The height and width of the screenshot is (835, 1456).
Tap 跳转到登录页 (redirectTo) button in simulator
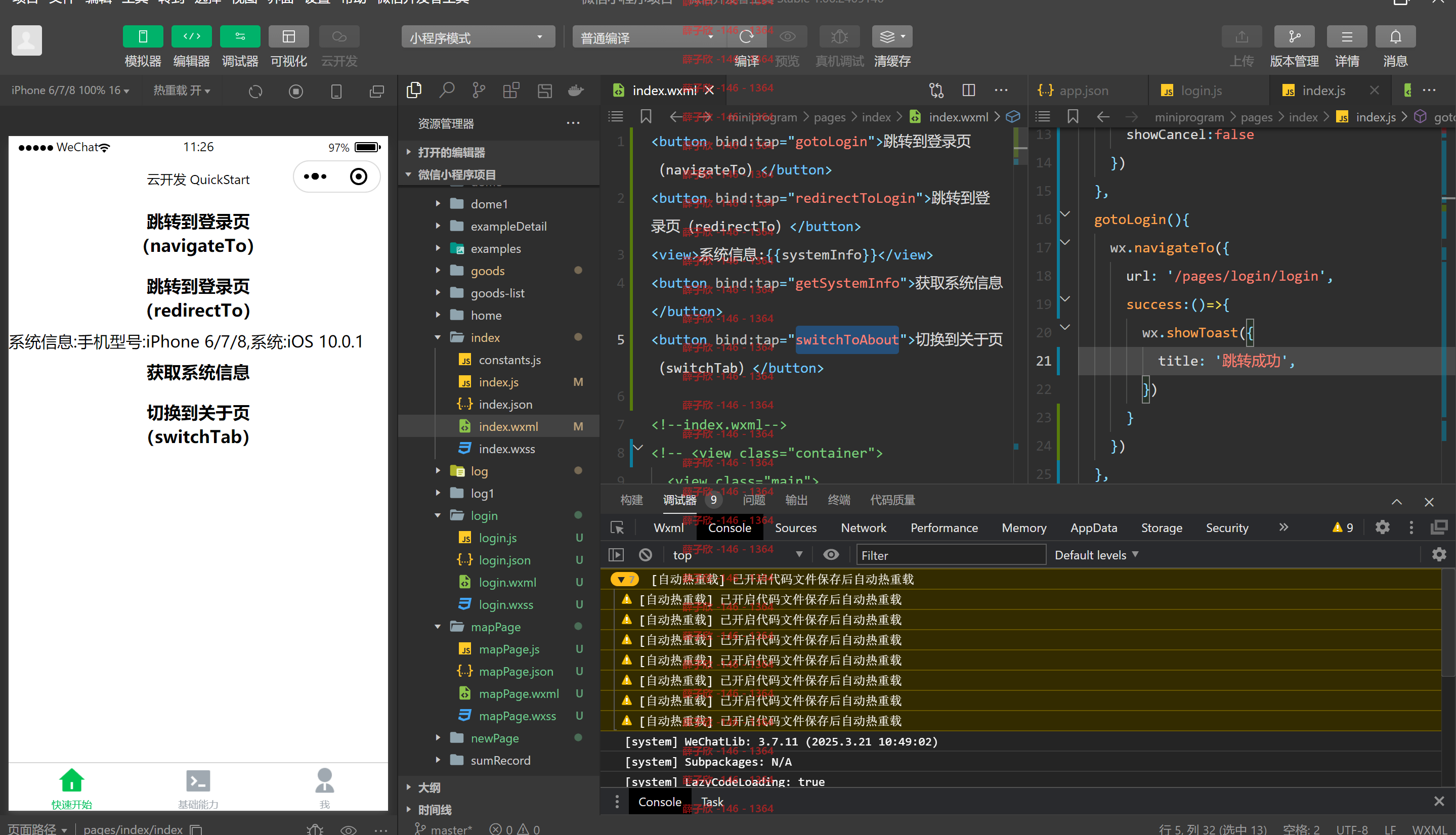point(198,298)
